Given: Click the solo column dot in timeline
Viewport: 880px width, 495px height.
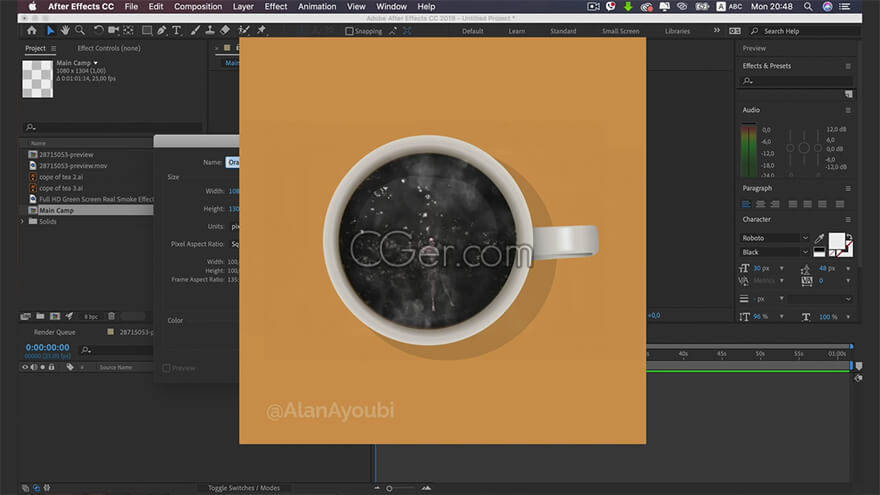Looking at the screenshot, I should (43, 367).
